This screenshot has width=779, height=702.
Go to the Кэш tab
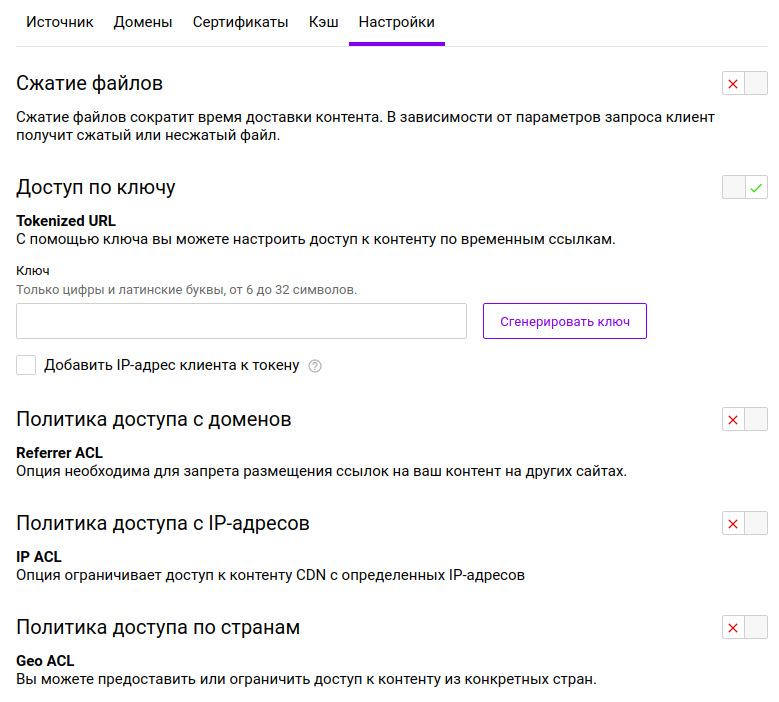(x=323, y=22)
